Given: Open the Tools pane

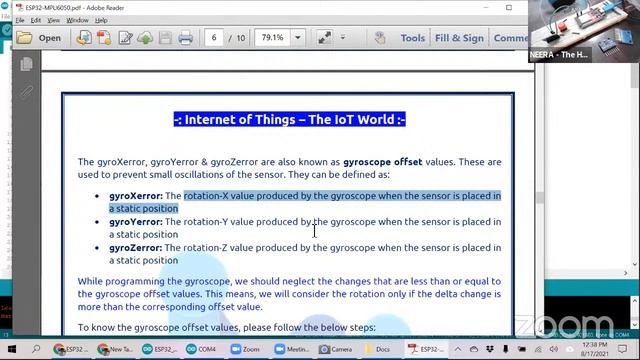Looking at the screenshot, I should [413, 38].
